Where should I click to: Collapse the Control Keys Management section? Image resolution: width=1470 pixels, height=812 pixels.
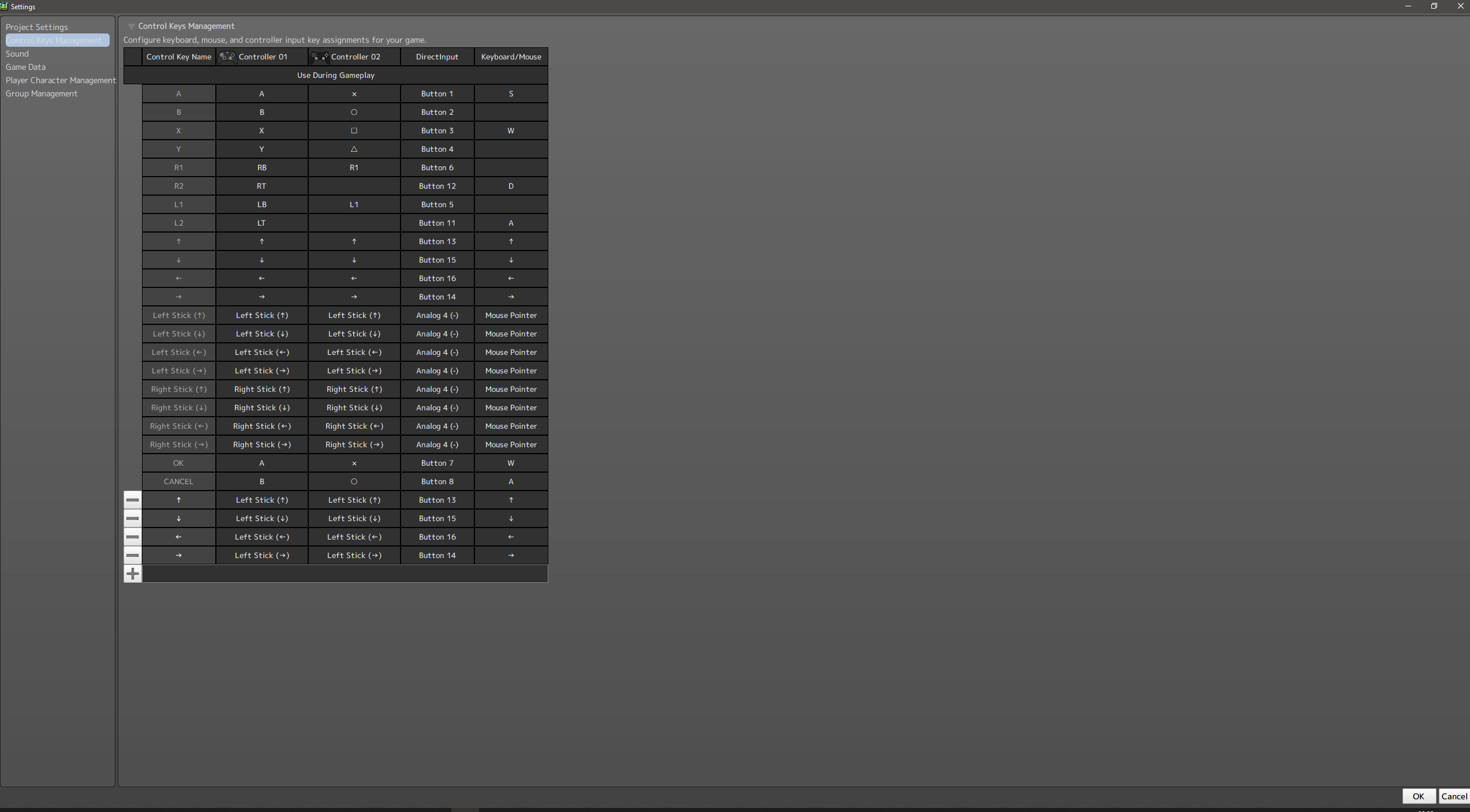click(132, 27)
